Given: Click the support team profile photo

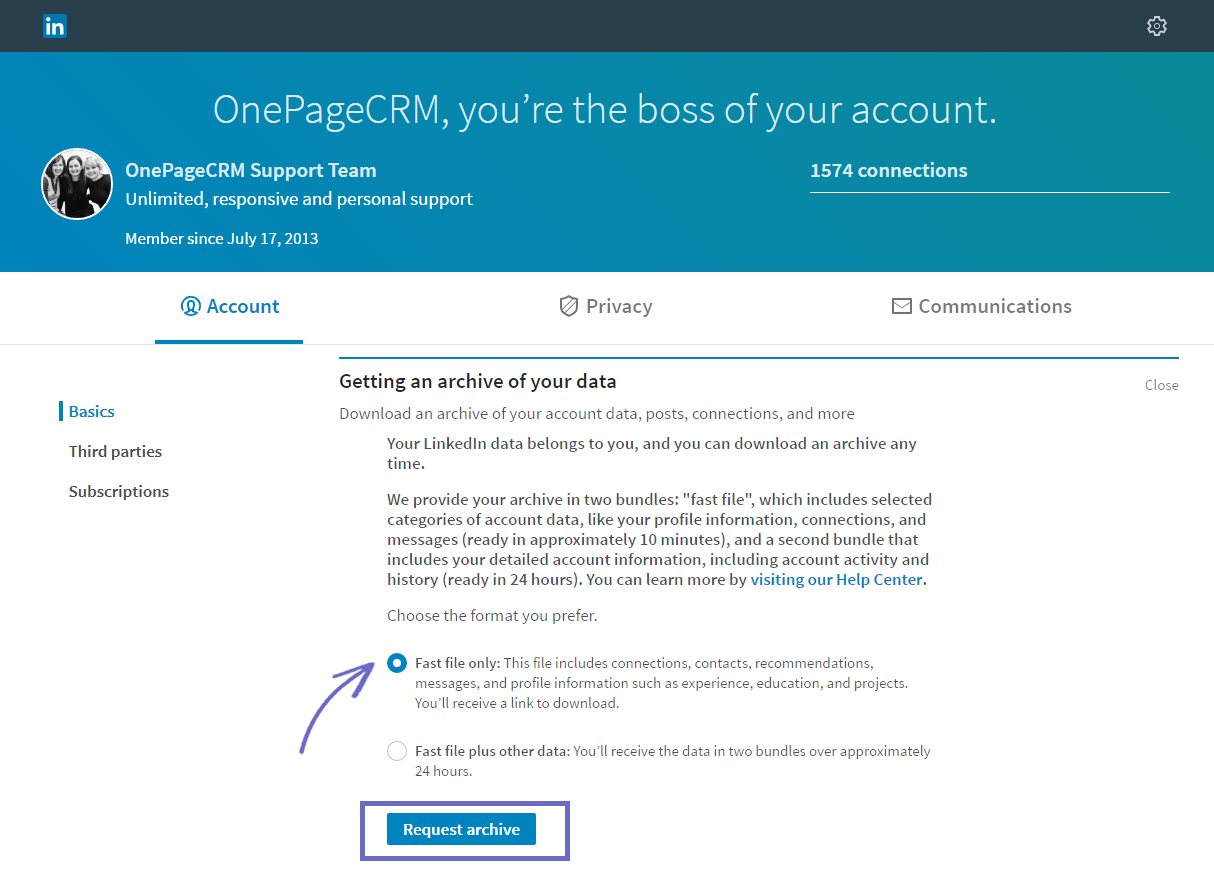Looking at the screenshot, I should click(x=77, y=184).
